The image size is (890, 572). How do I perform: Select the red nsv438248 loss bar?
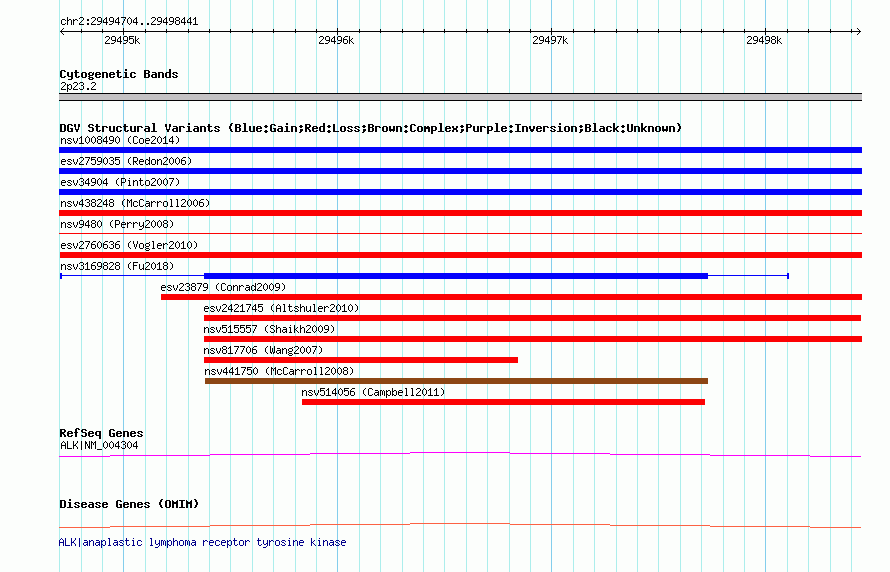[460, 213]
